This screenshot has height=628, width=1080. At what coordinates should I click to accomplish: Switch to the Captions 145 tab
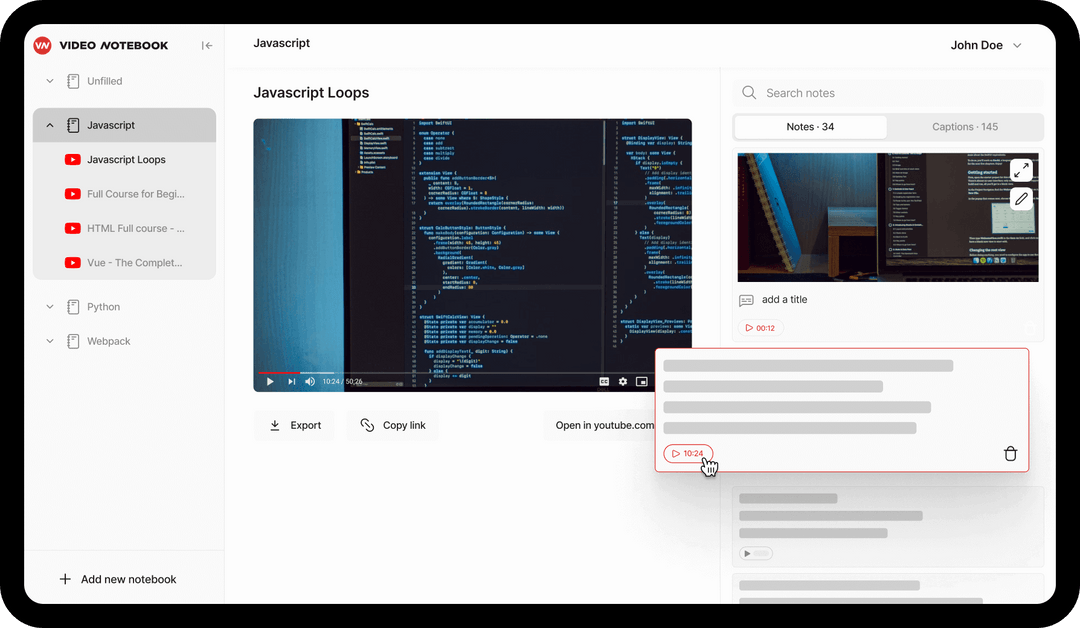point(964,126)
